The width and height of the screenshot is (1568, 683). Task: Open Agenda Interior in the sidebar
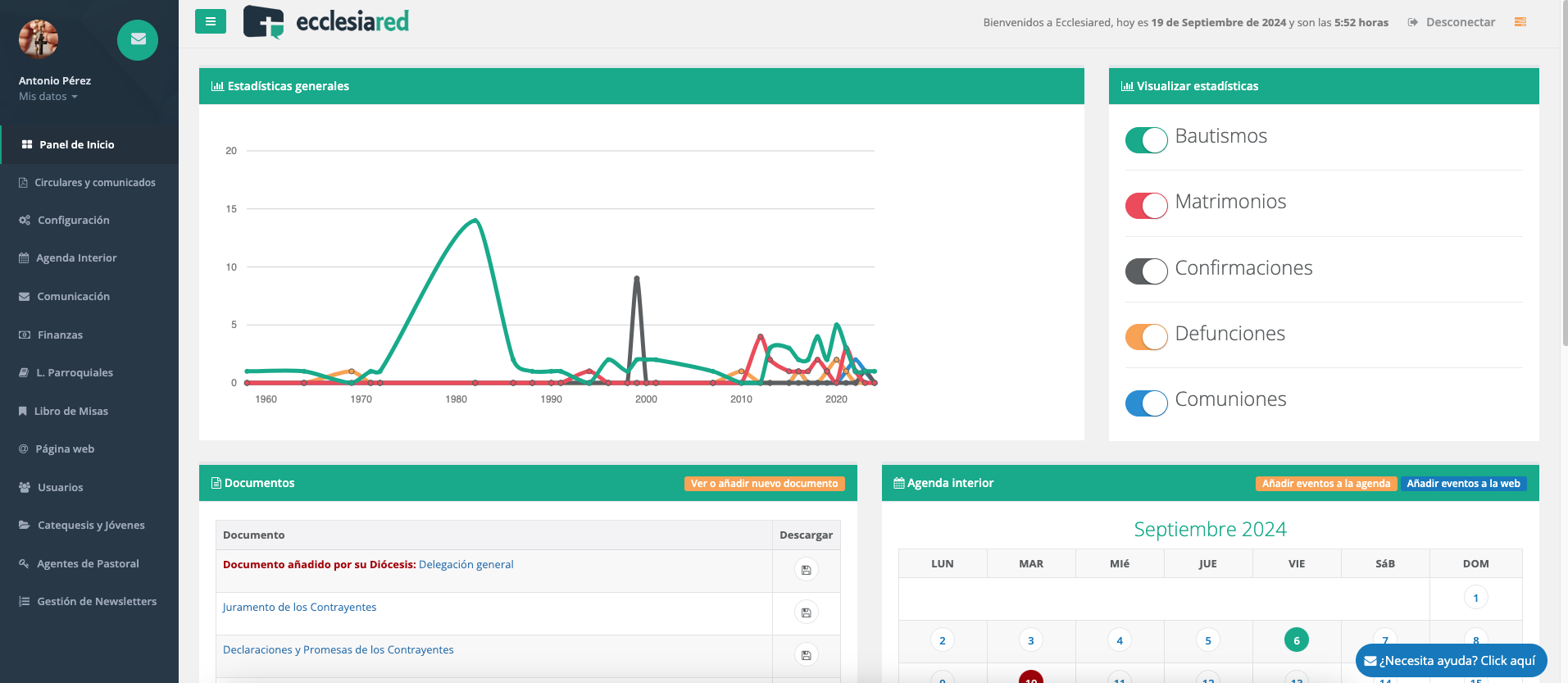(x=89, y=257)
